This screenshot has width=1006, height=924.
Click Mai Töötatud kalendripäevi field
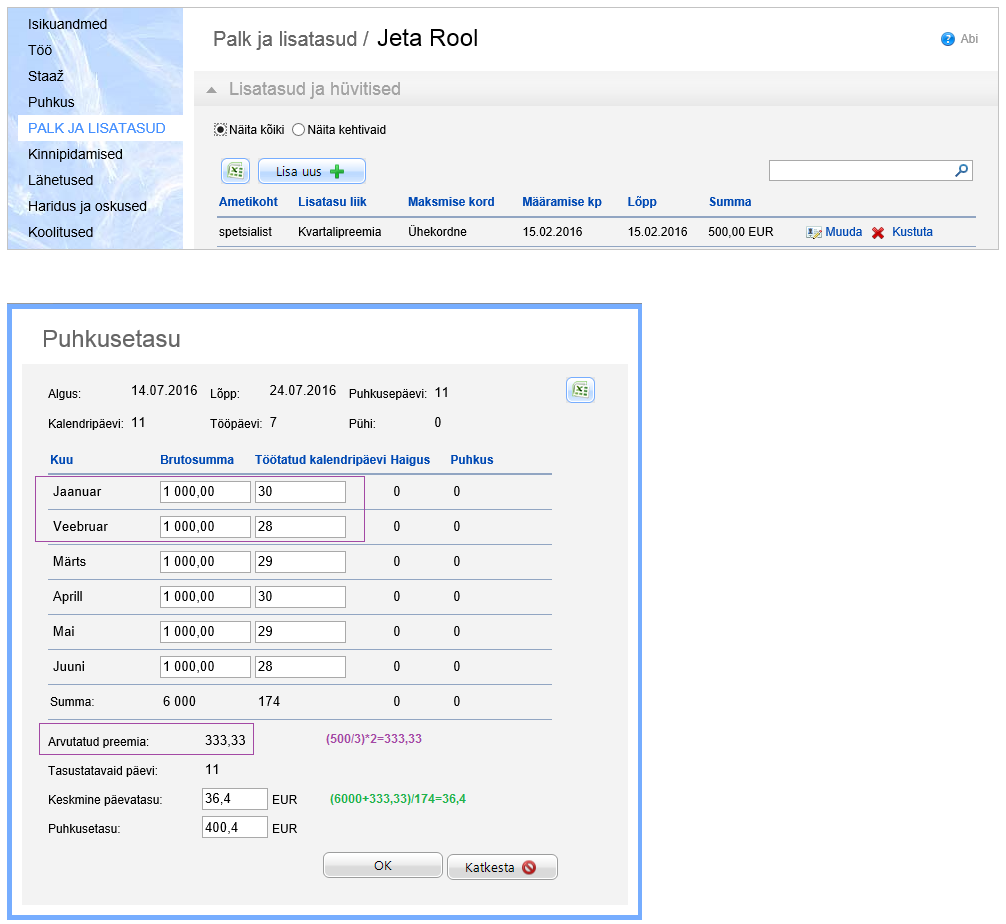point(300,632)
